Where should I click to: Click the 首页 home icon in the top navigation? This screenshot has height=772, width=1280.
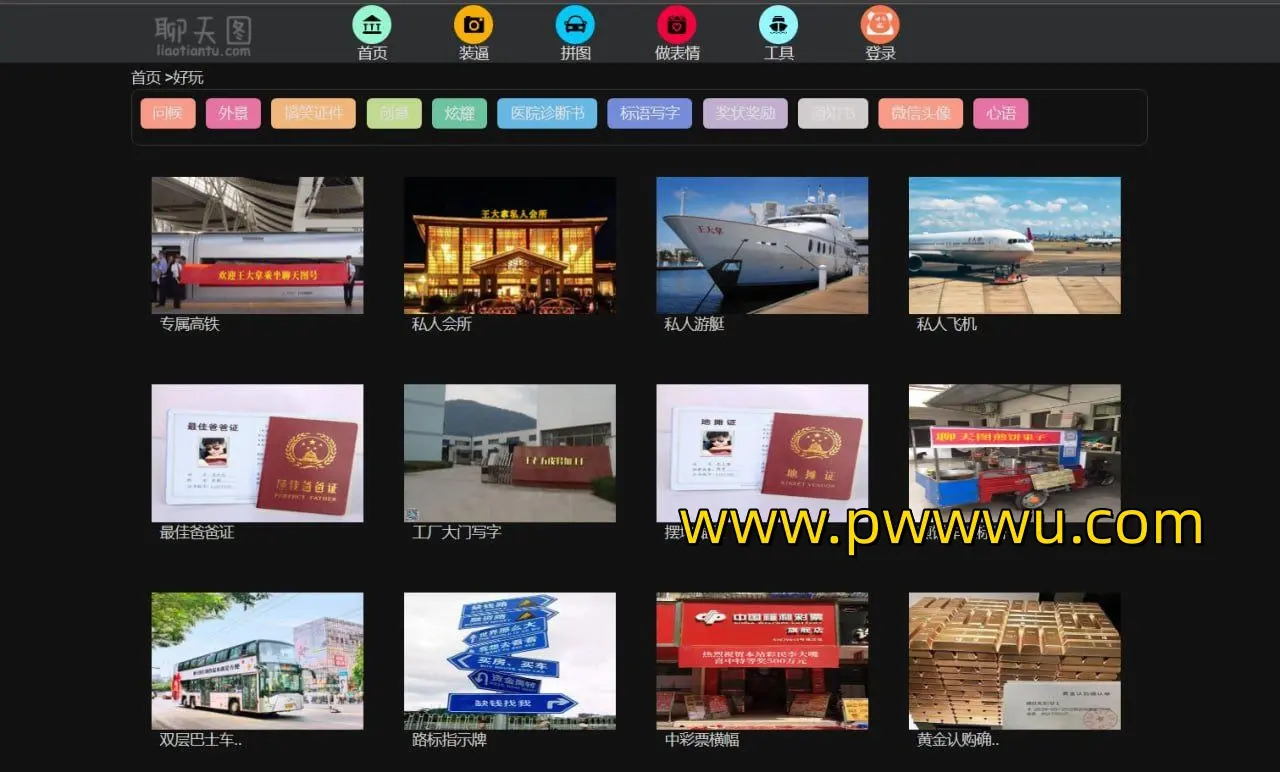(372, 25)
